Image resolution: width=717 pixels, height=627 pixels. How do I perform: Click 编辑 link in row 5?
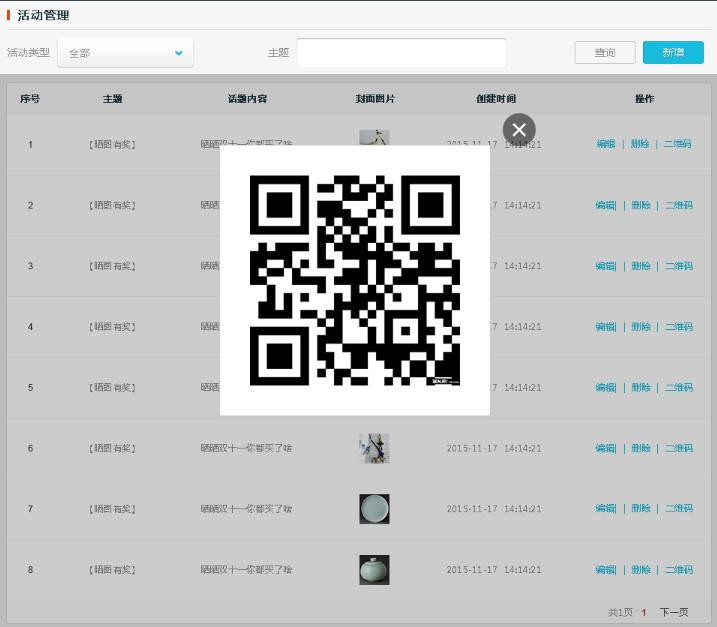(606, 388)
